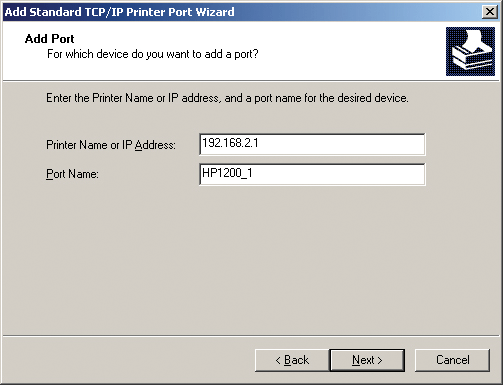
Task: Click empty space right of 192.168.2.1 text
Action: point(342,144)
